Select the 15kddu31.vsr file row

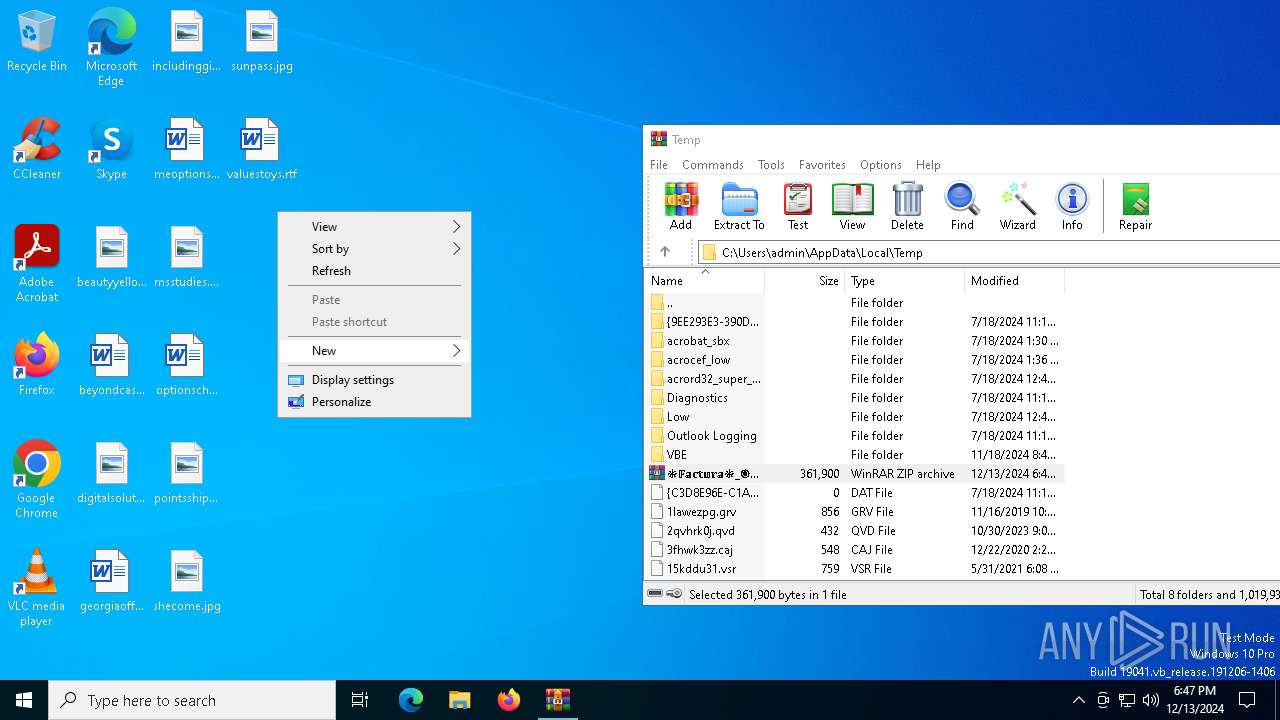[x=855, y=569]
